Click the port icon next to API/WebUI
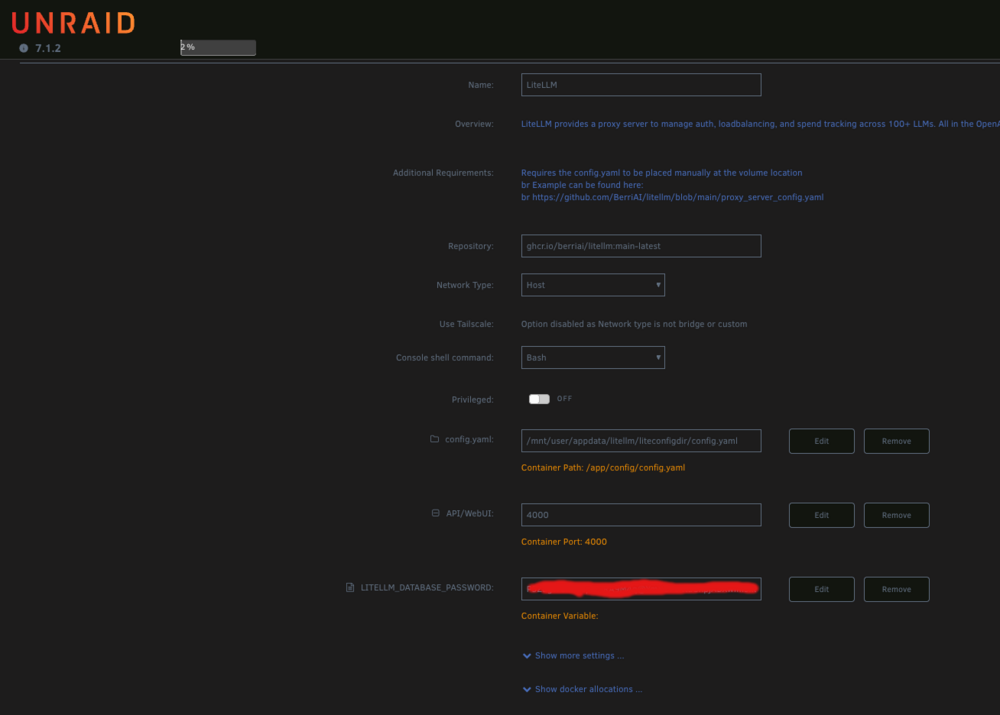Viewport: 1000px width, 715px height. coord(435,513)
